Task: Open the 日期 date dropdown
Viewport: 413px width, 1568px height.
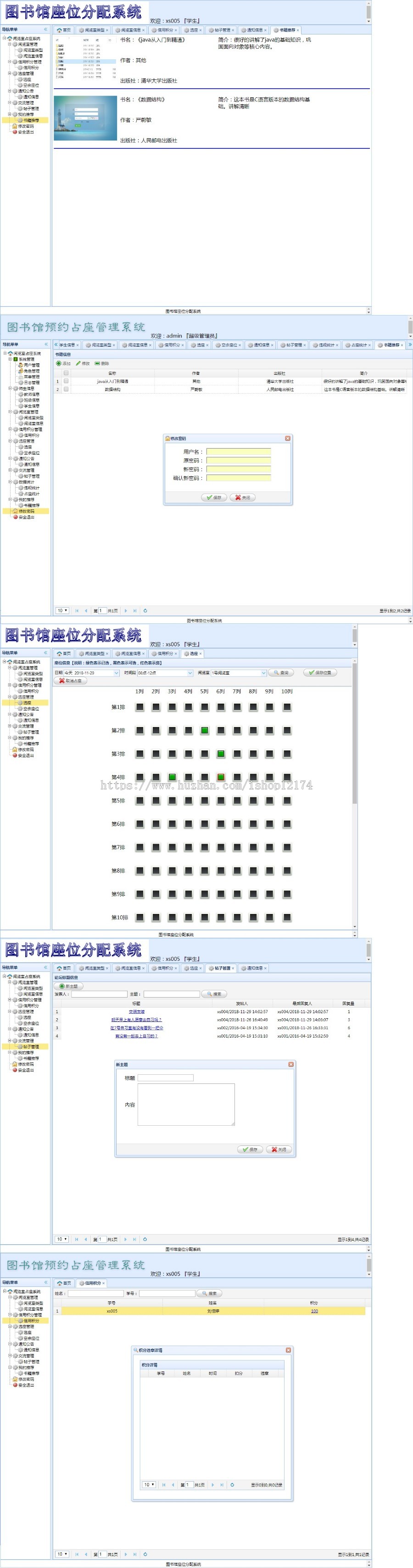Action: [116, 673]
